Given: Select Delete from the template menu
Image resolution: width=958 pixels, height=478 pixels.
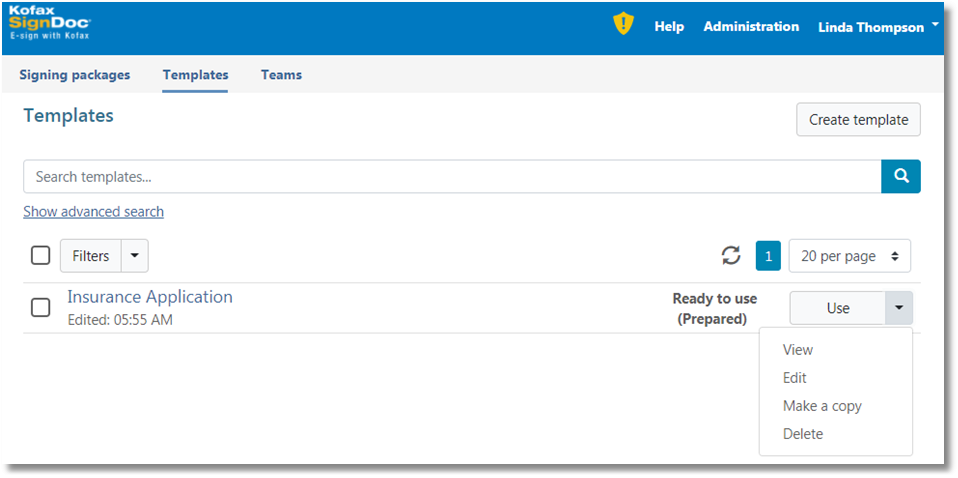Looking at the screenshot, I should [803, 434].
